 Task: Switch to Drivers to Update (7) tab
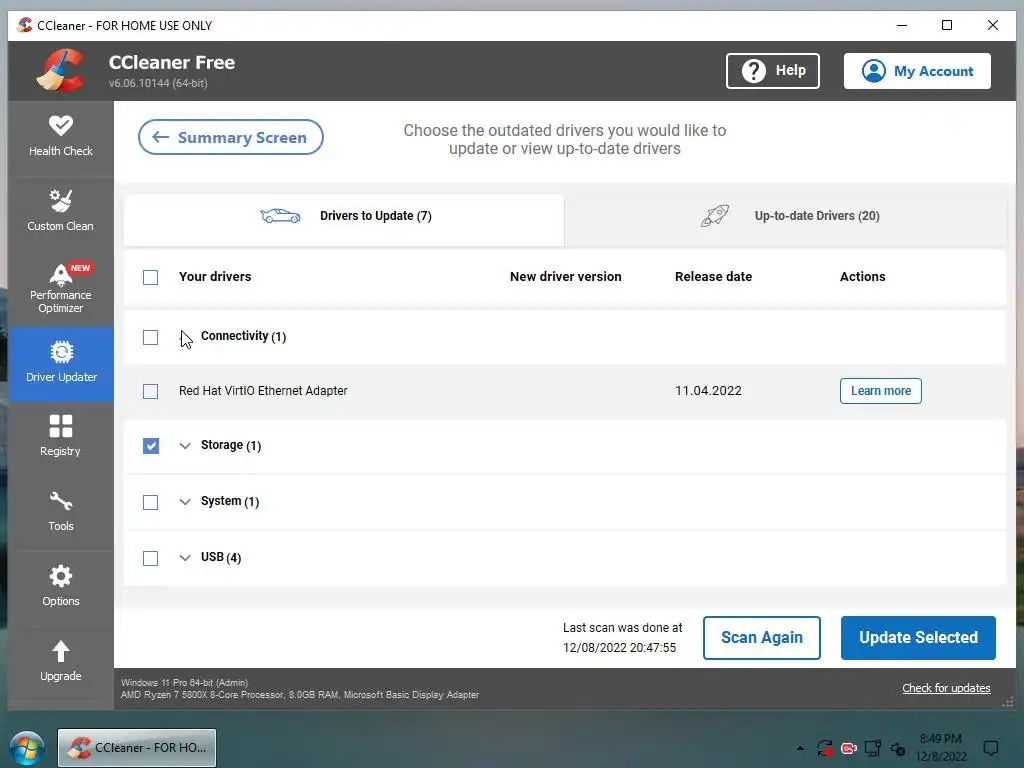pos(344,219)
